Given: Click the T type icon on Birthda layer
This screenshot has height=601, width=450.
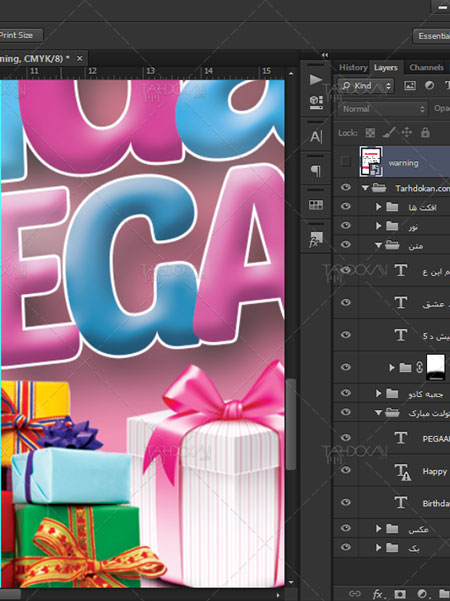Looking at the screenshot, I should (x=401, y=502).
